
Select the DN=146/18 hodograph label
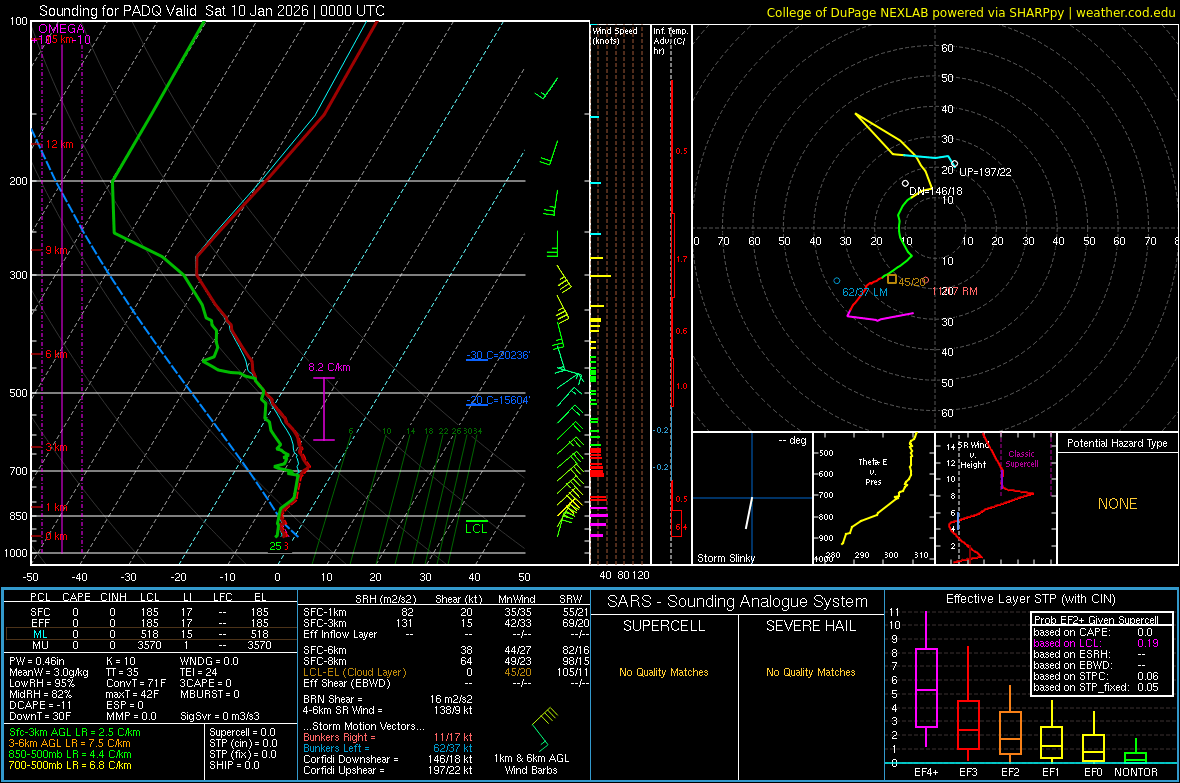(x=935, y=191)
